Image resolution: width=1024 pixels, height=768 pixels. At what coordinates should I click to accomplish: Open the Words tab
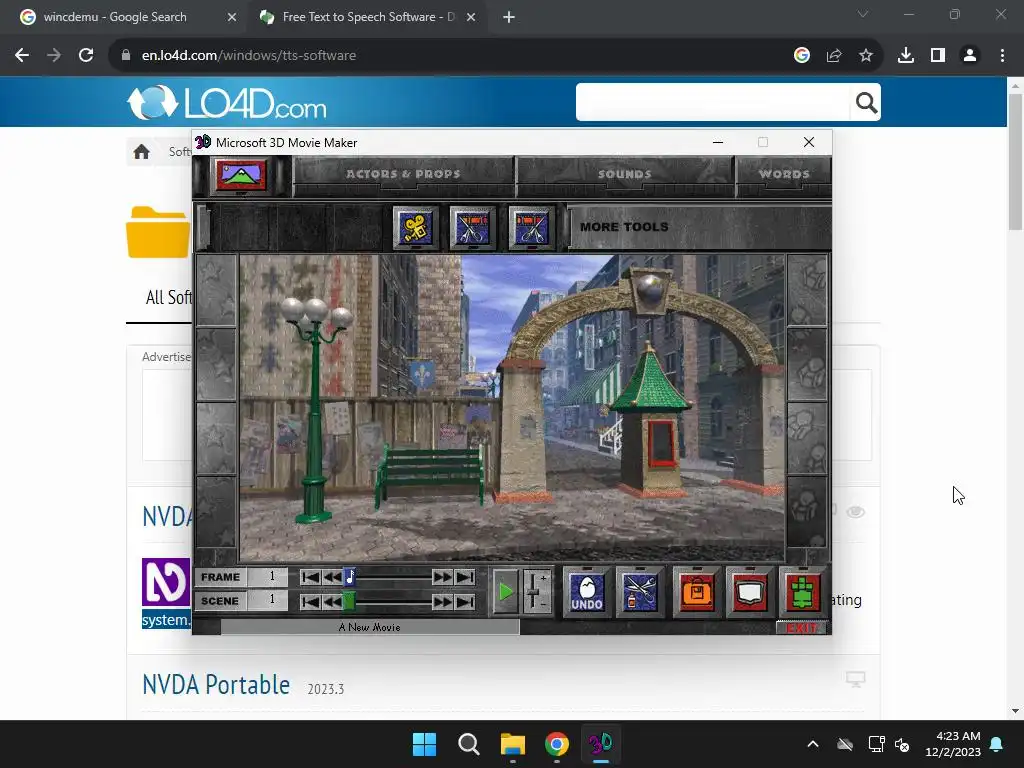pos(784,174)
